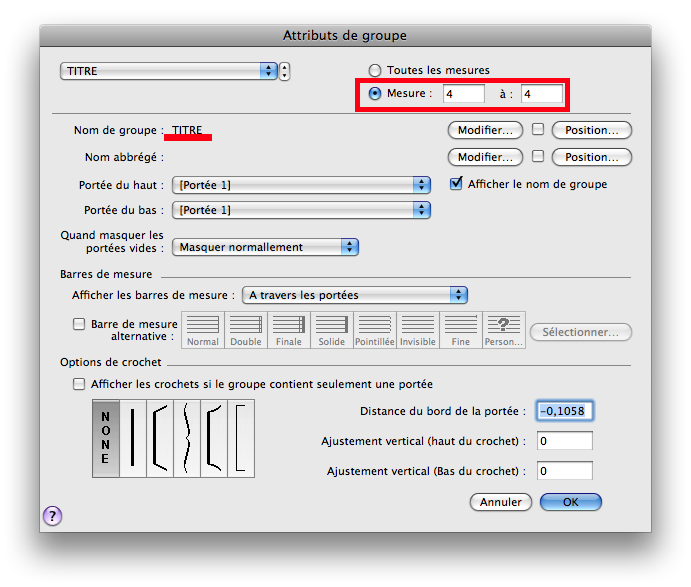Click the Distance du bord input field
The image size is (691, 587).
click(565, 411)
